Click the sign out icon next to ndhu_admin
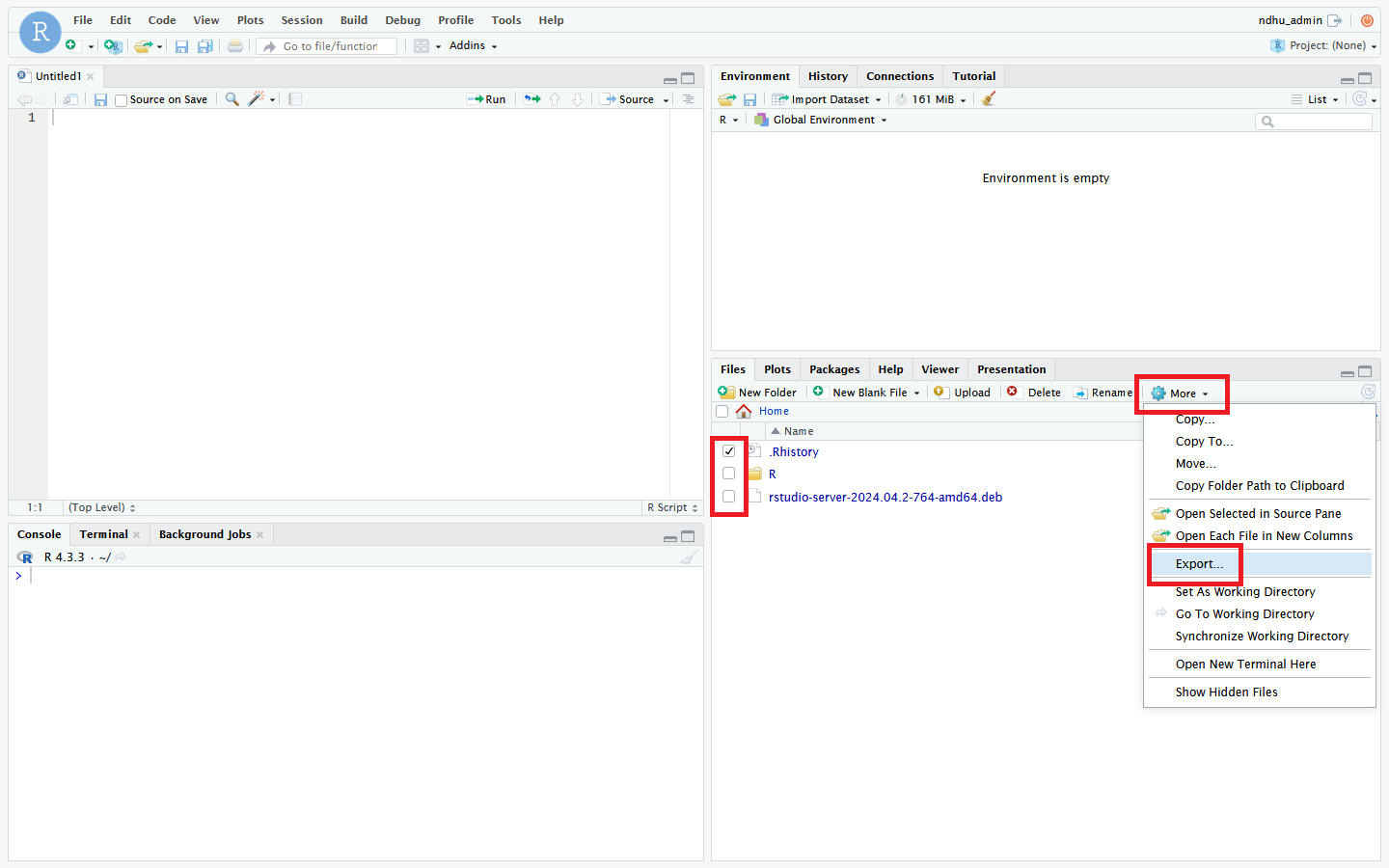 (1335, 20)
